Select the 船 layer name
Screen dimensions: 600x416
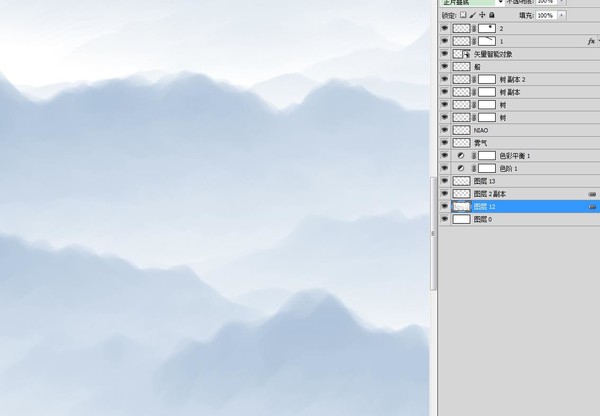click(477, 67)
